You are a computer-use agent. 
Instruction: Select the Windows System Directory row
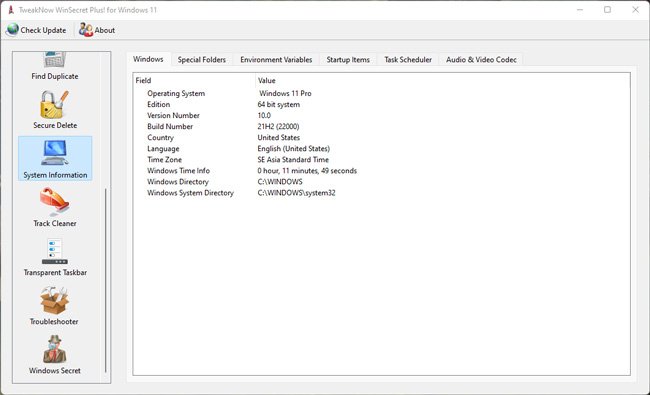pyautogui.click(x=381, y=193)
